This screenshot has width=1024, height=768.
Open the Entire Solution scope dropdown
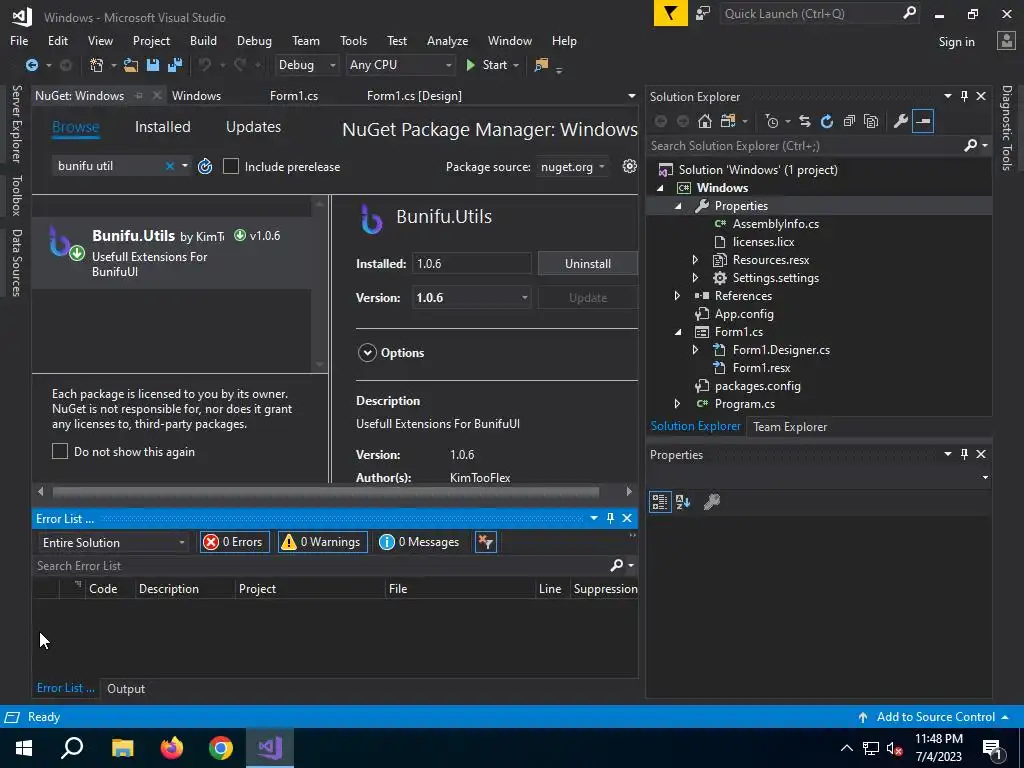tap(113, 543)
